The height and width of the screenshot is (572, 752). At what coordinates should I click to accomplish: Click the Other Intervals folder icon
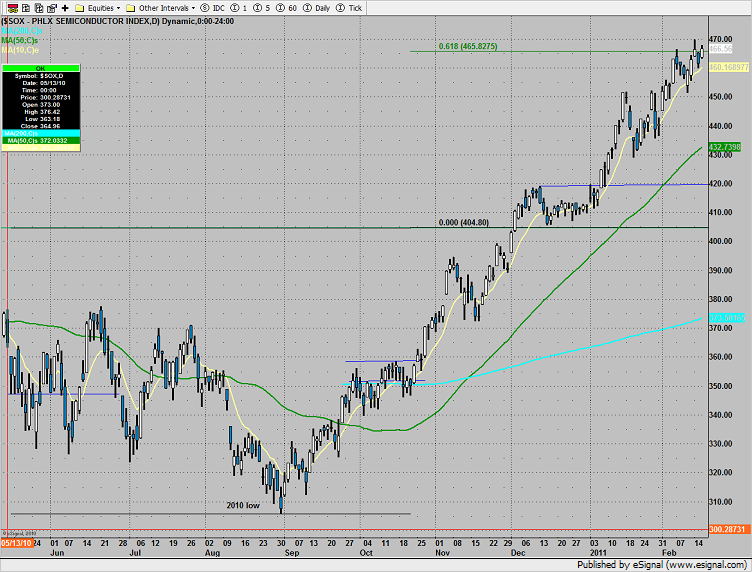130,7
